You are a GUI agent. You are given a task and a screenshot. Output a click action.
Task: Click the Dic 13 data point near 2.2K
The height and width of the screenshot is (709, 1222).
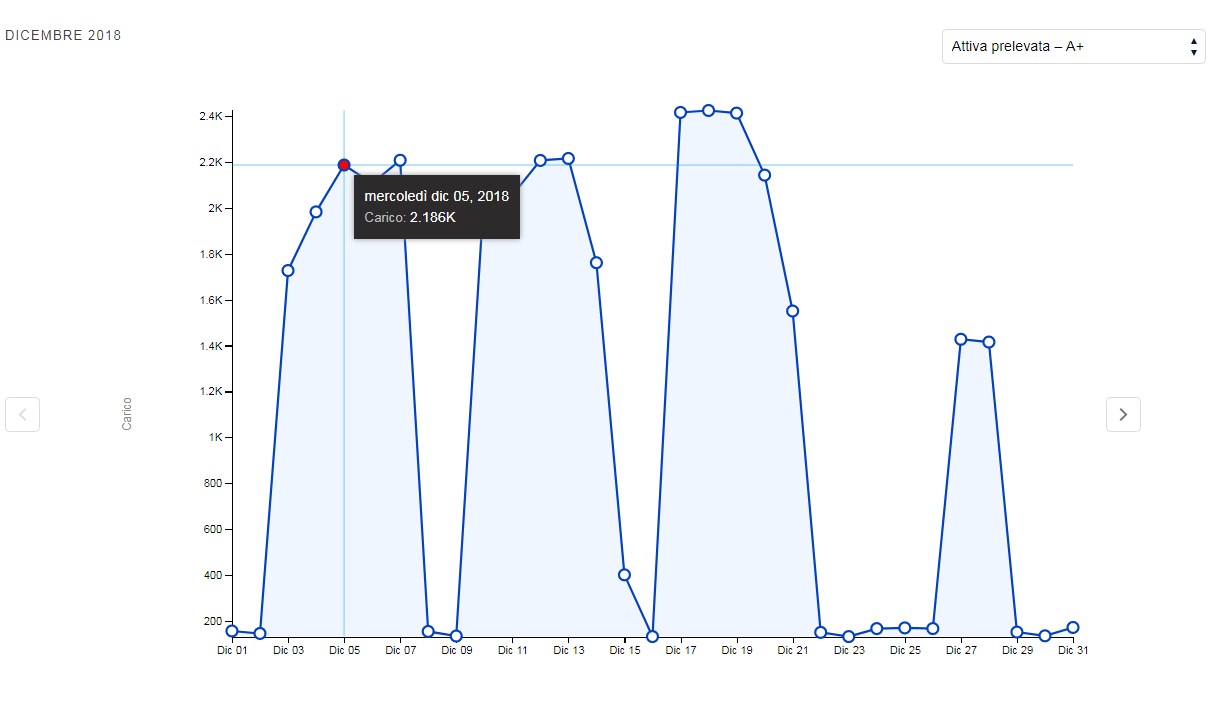point(568,159)
